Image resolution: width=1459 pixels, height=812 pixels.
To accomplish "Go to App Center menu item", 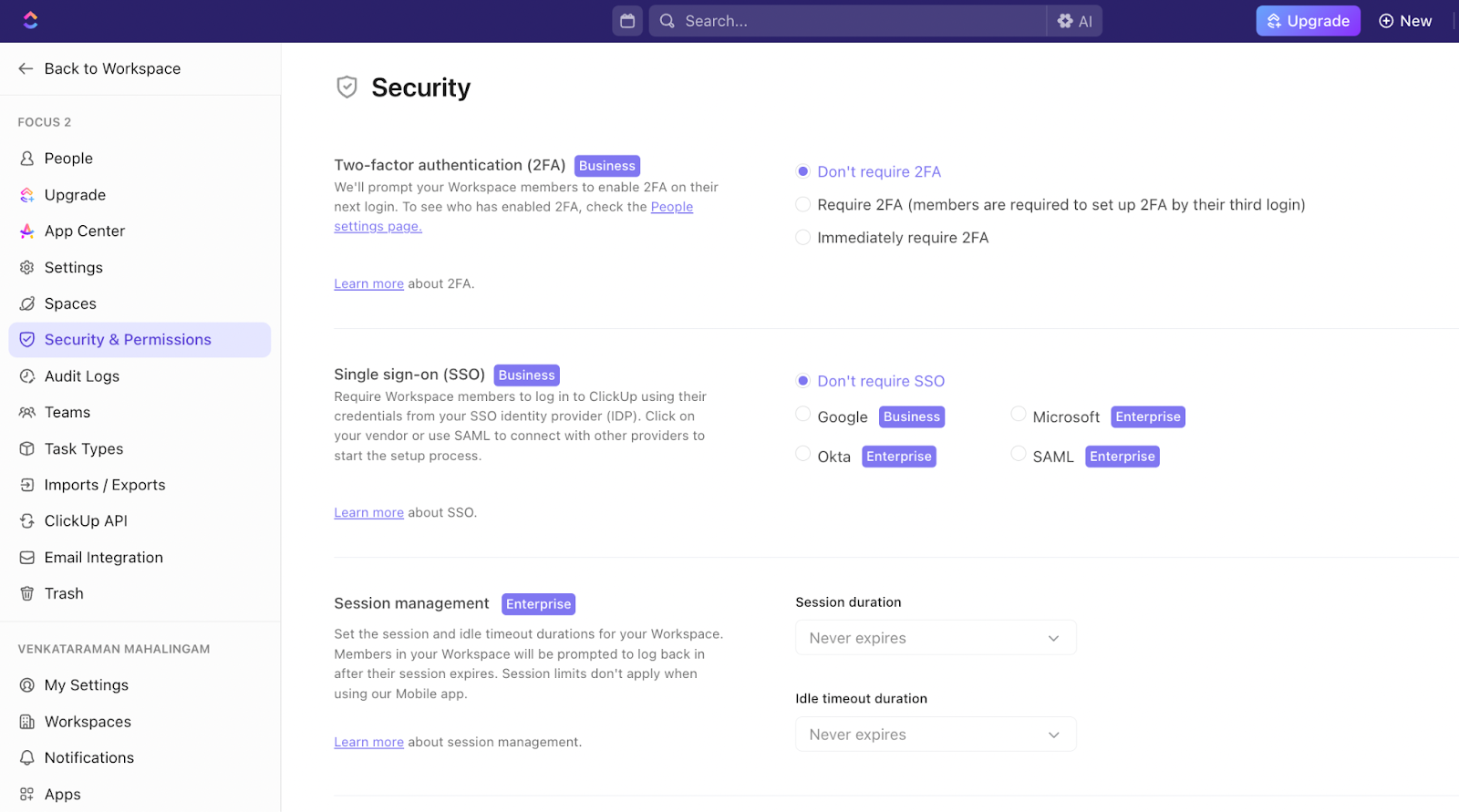I will pyautogui.click(x=140, y=231).
